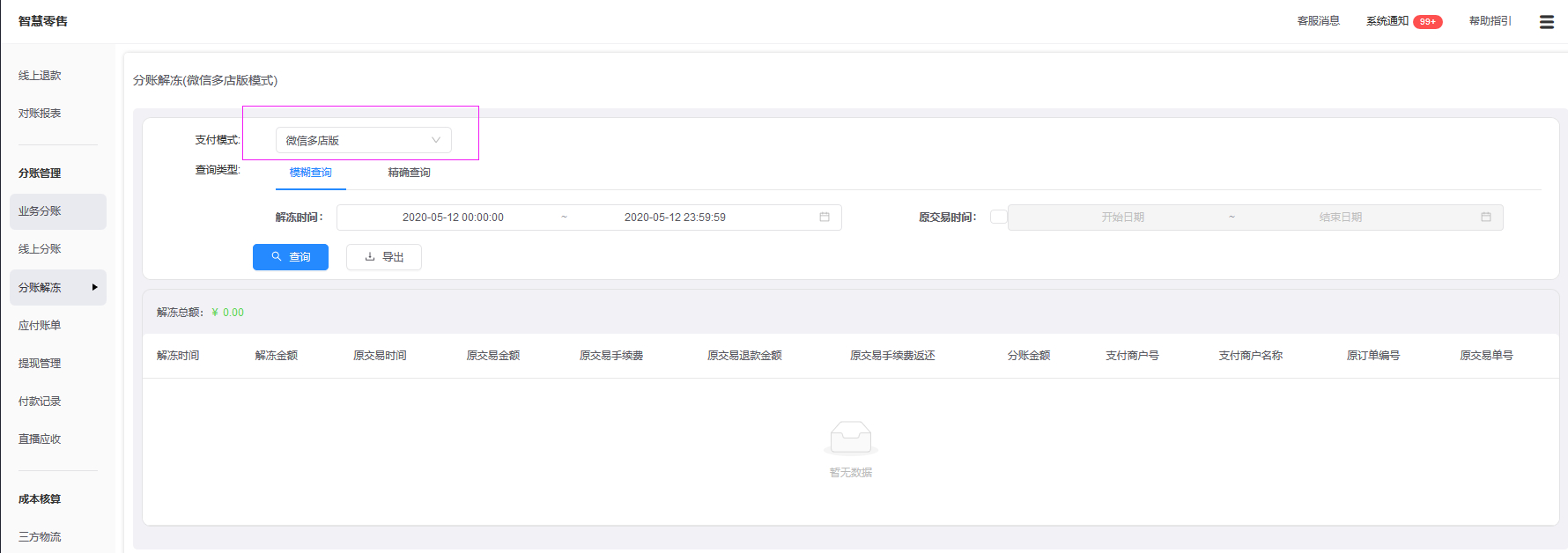Open 应付账单 in sidebar

coord(40,326)
